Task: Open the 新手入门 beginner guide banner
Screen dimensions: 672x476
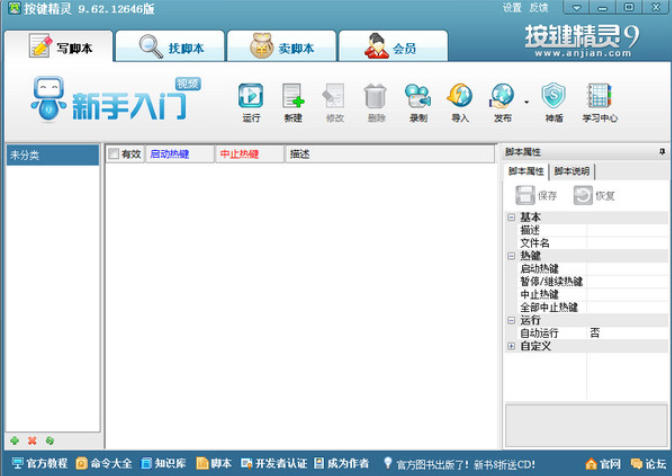Action: tap(116, 100)
